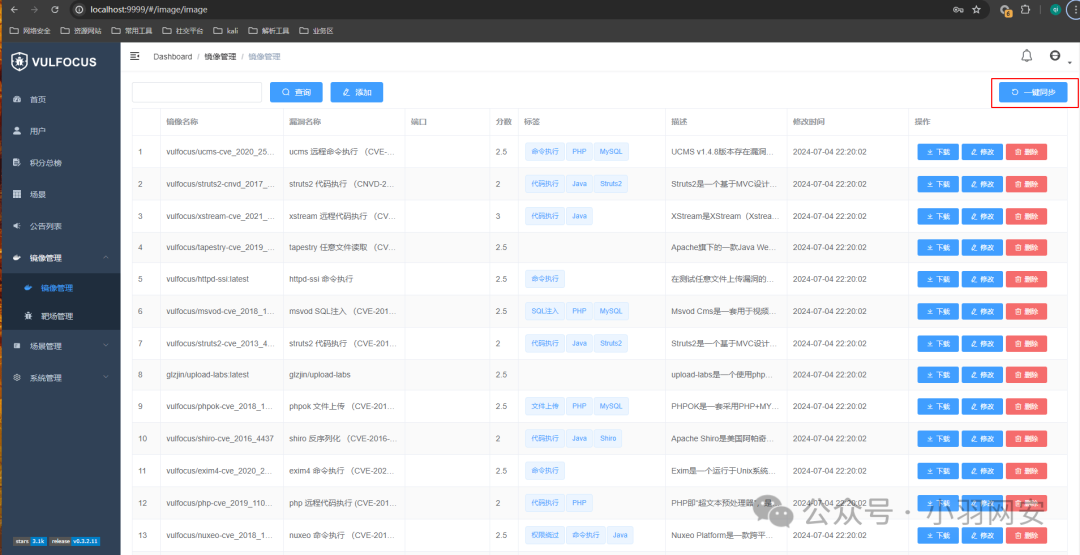Open the 解析工具 bookmark folder
1080x555 pixels.
click(269, 31)
